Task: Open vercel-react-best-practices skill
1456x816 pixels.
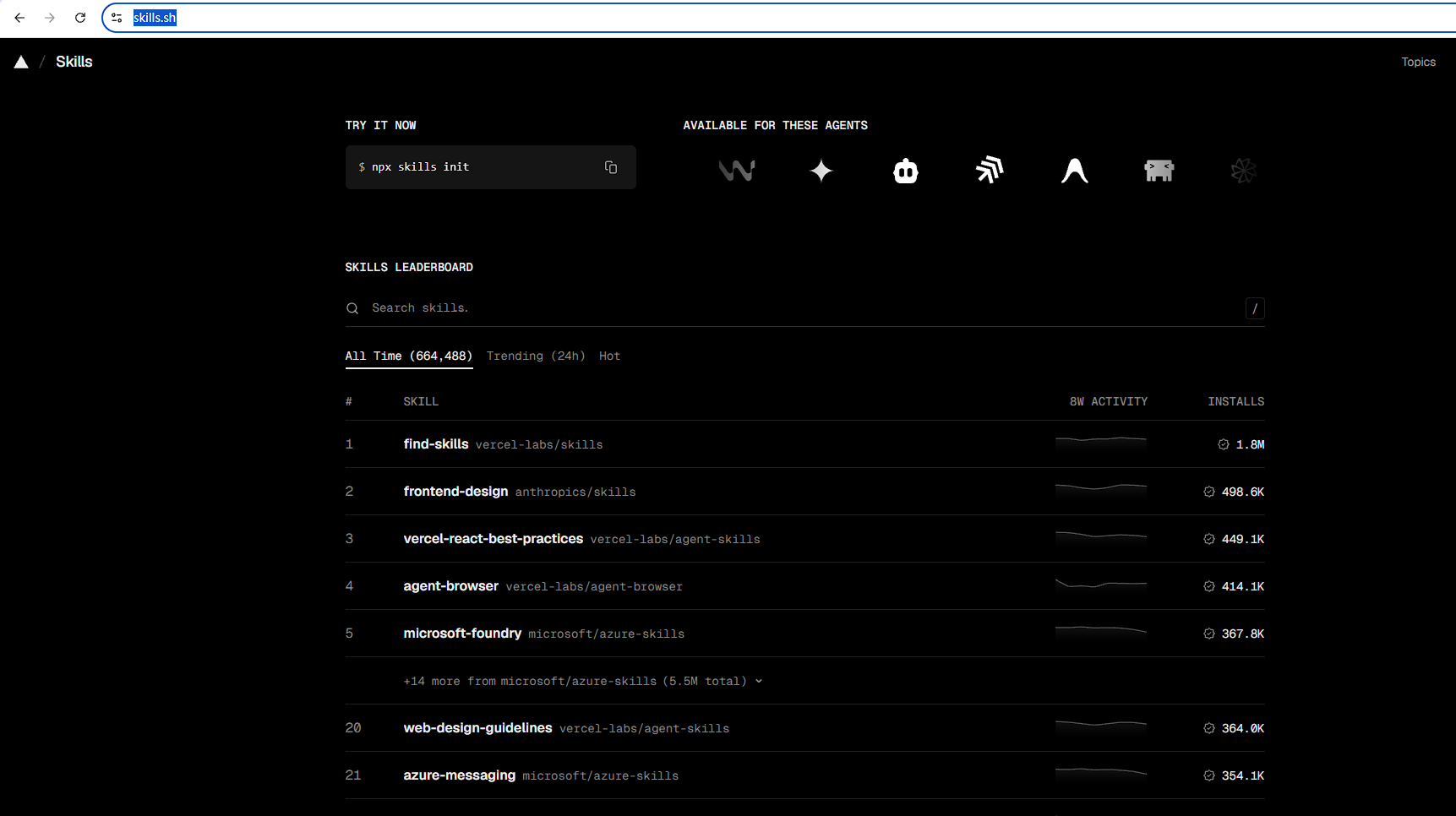Action: (x=494, y=539)
